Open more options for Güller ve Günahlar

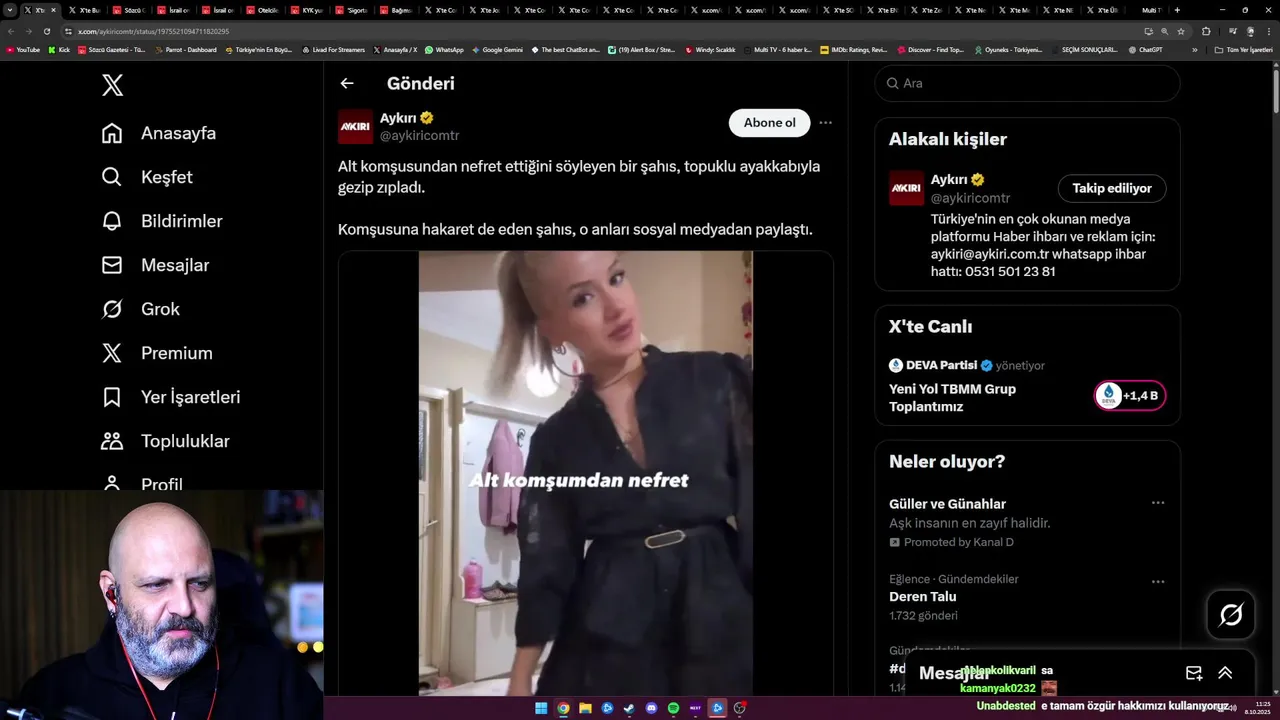pyautogui.click(x=1157, y=503)
